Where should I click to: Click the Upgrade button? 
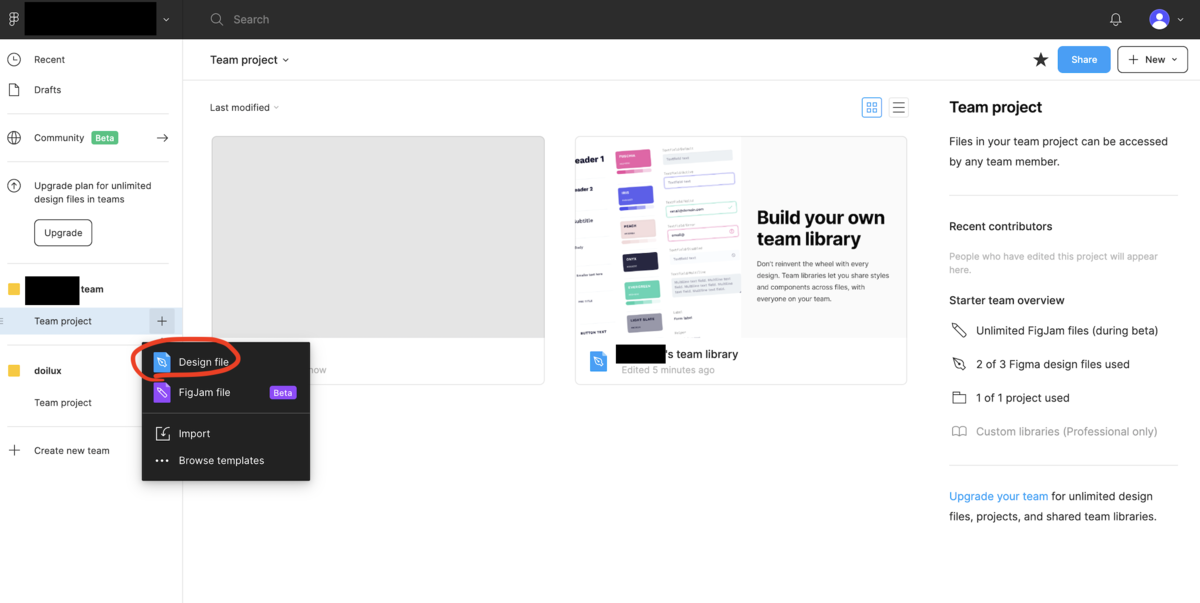coord(63,233)
